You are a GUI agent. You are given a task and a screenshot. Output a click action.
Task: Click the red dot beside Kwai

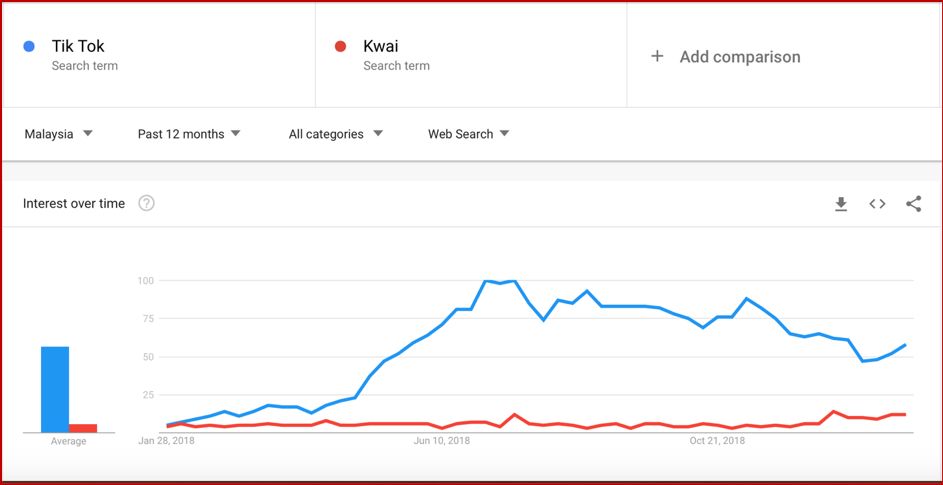click(341, 46)
